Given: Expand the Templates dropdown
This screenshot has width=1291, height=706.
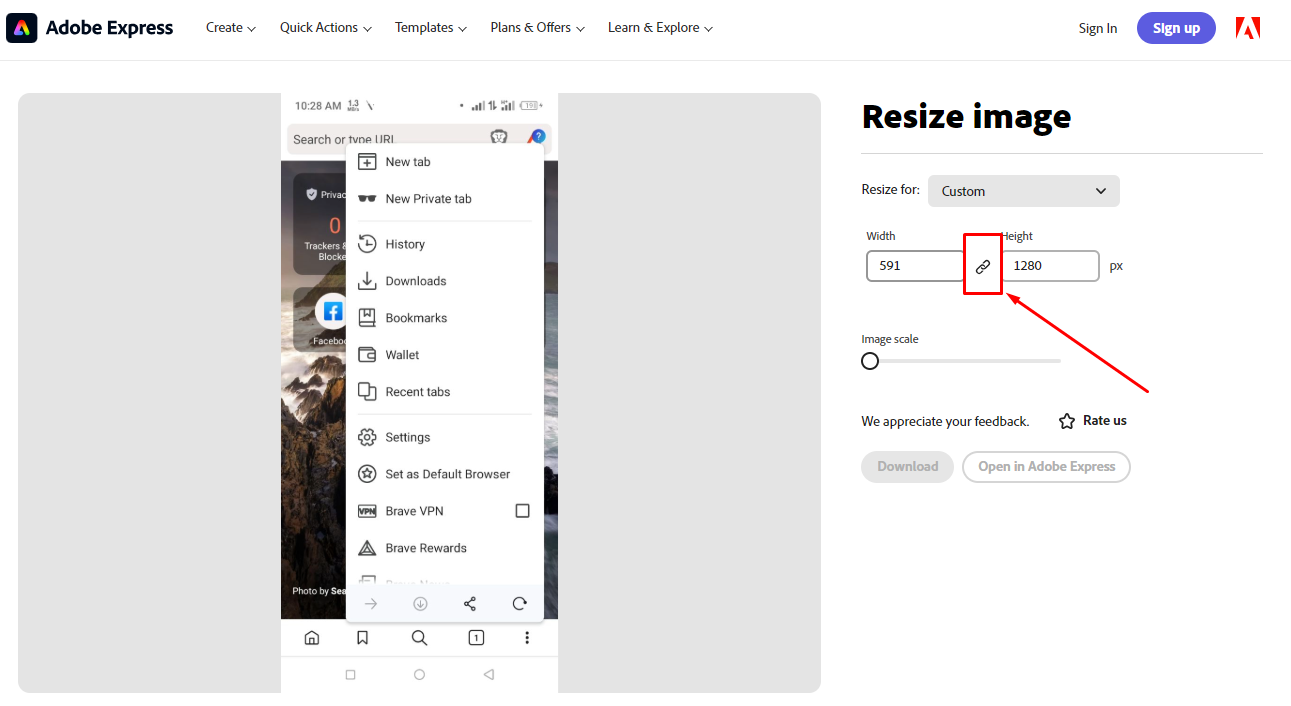Looking at the screenshot, I should 430,27.
